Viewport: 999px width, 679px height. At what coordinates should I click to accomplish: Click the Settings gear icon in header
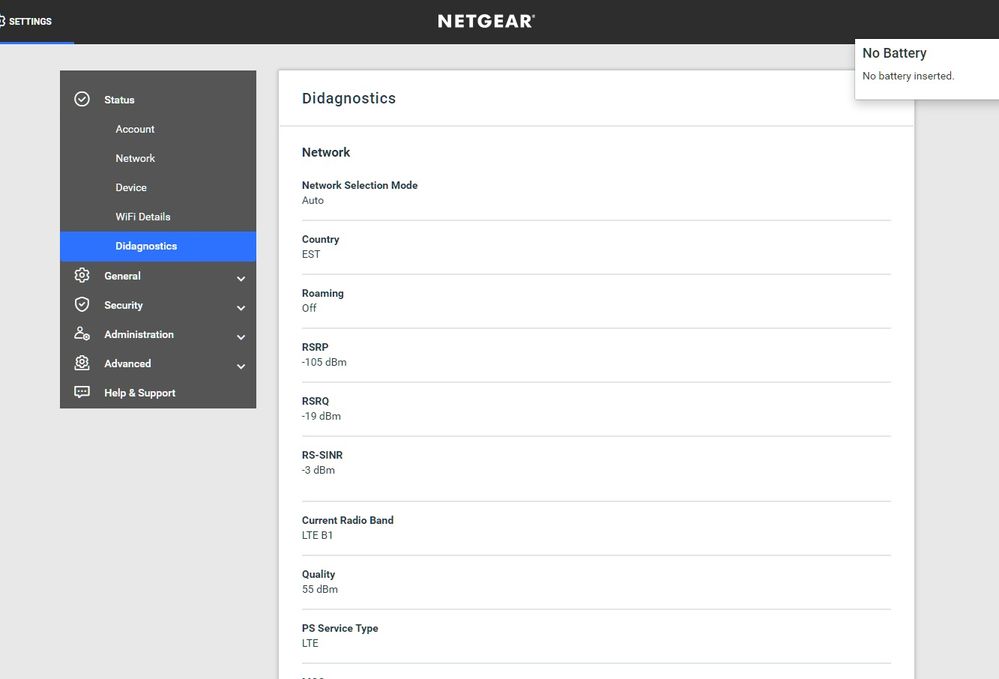[x=2, y=21]
